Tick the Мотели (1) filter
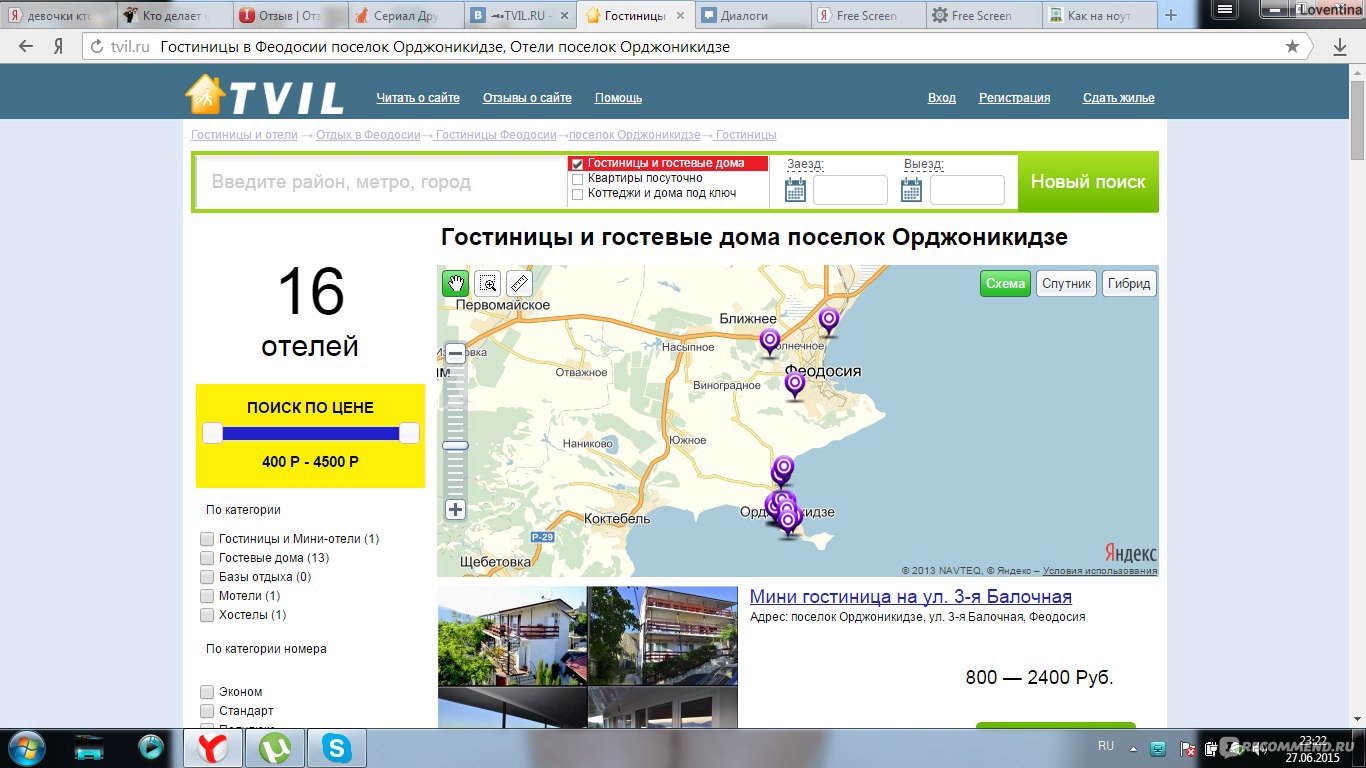Image resolution: width=1366 pixels, height=768 pixels. (207, 596)
